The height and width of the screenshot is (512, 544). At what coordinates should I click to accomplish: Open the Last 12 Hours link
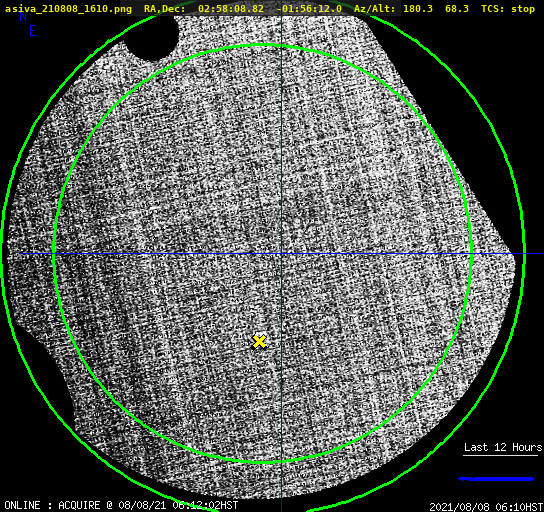[503, 447]
